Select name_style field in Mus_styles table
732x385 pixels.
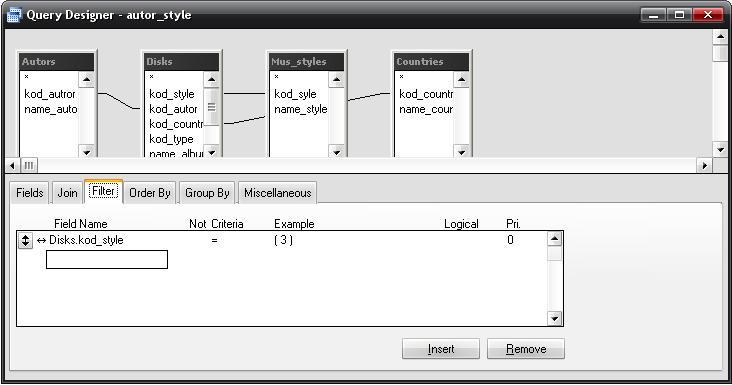coord(301,109)
